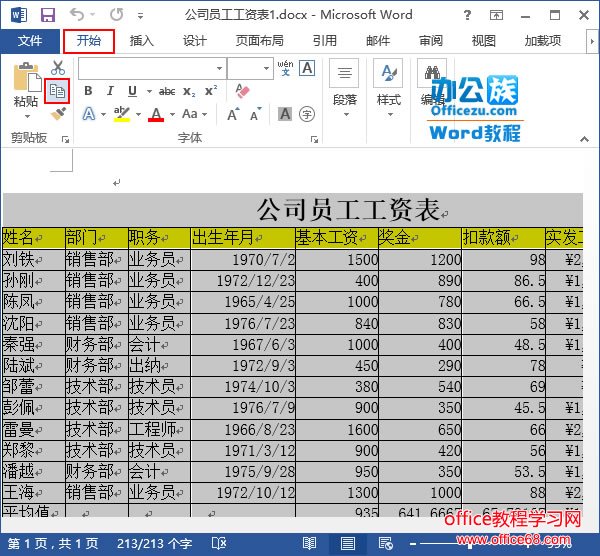
Task: Toggle subscript formatting
Action: [189, 91]
